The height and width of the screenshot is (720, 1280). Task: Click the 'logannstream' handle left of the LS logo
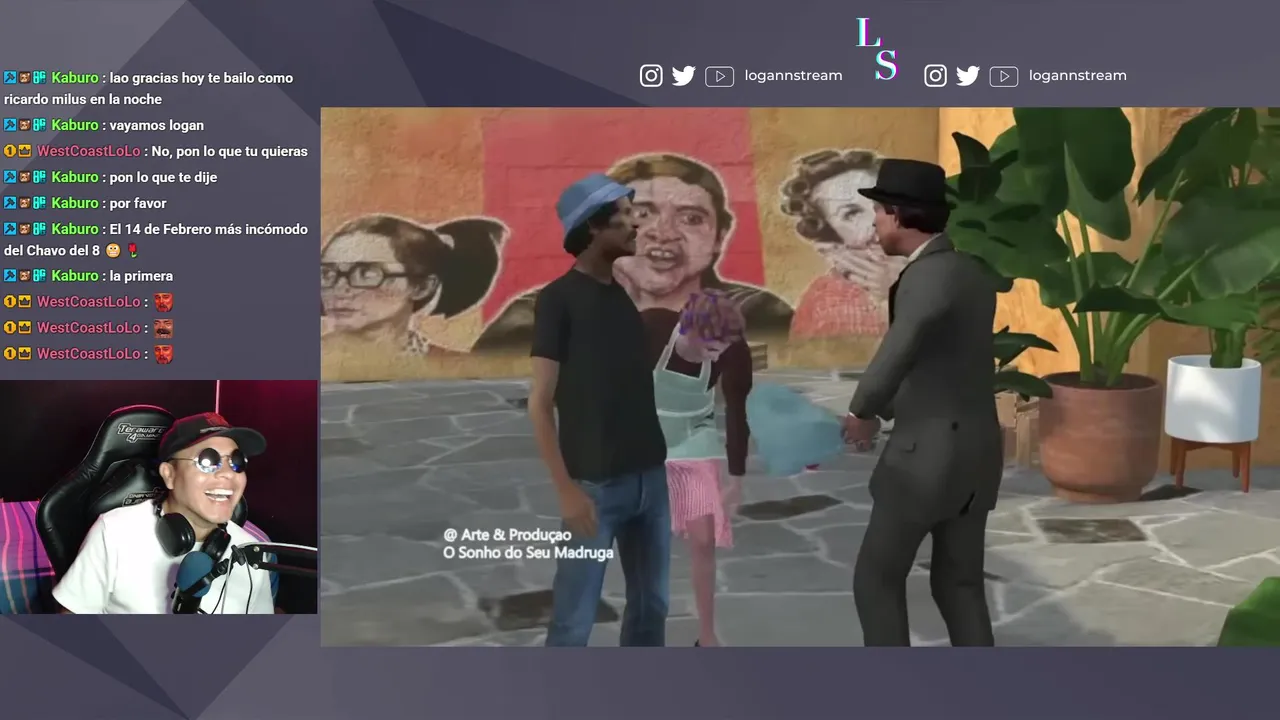coord(794,76)
